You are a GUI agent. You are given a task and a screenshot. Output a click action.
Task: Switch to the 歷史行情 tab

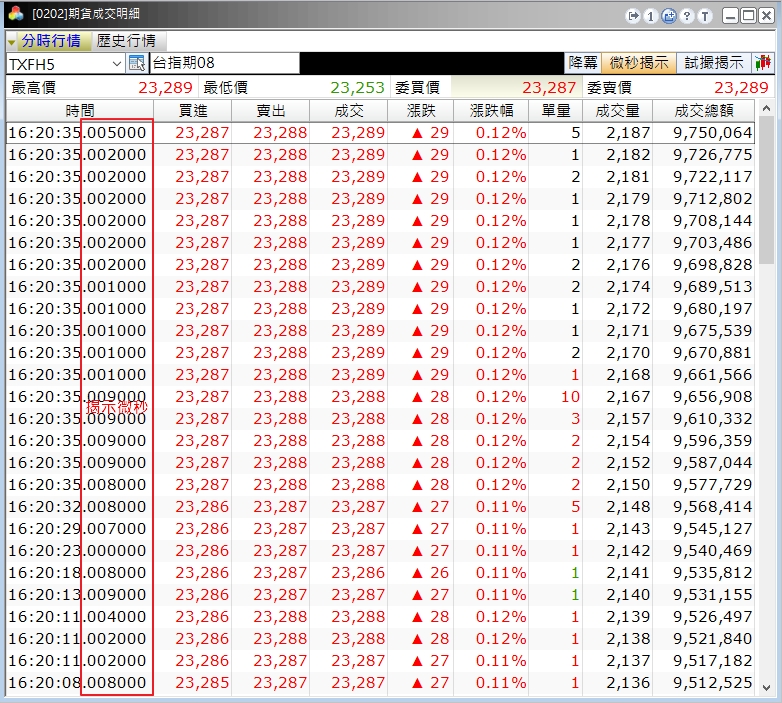126,41
